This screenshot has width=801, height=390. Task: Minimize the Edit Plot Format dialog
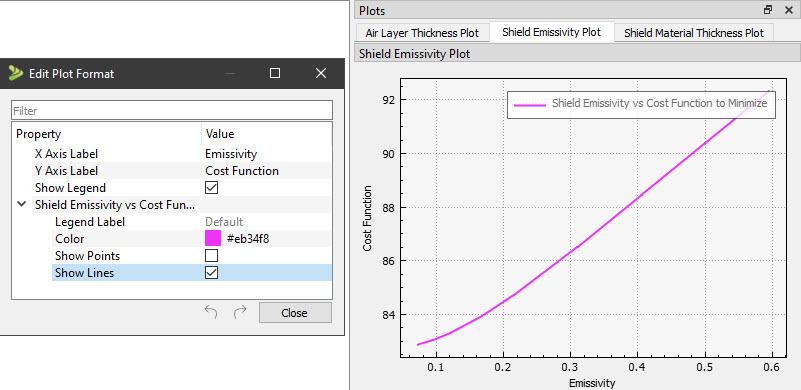pyautogui.click(x=230, y=74)
